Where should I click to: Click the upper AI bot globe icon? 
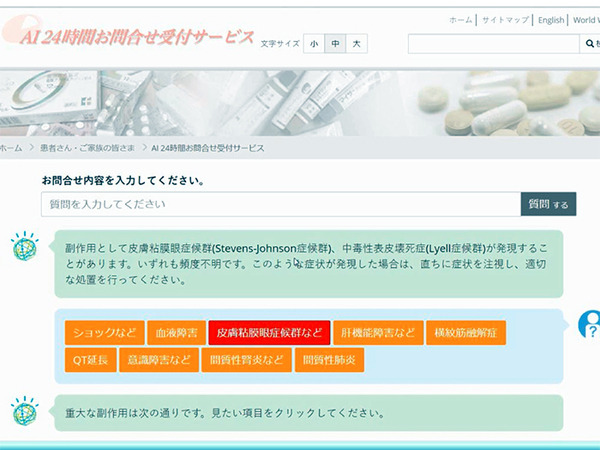24,246
